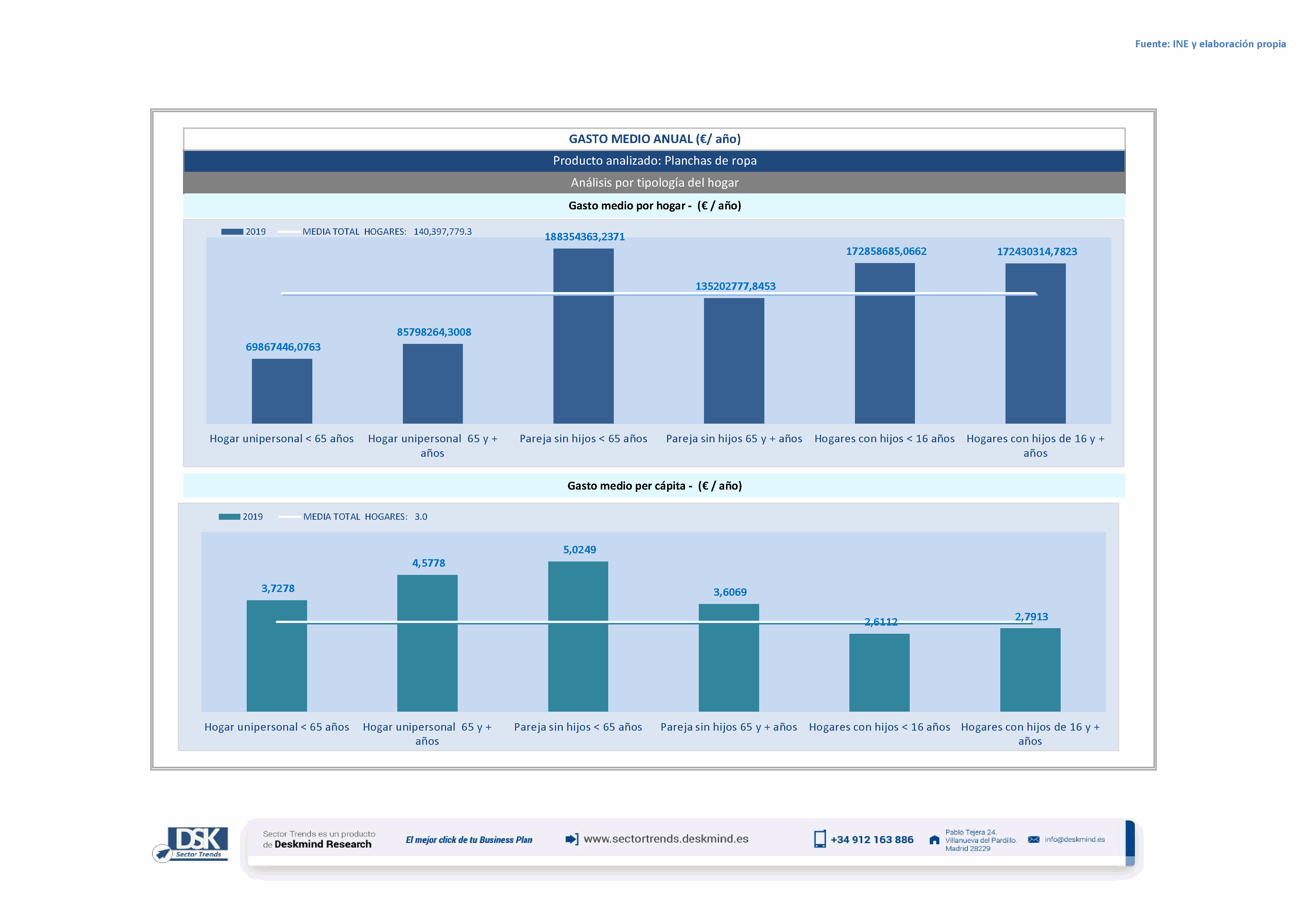Click the info@deskmind.es email address
The height and width of the screenshot is (924, 1307).
[x=1075, y=839]
